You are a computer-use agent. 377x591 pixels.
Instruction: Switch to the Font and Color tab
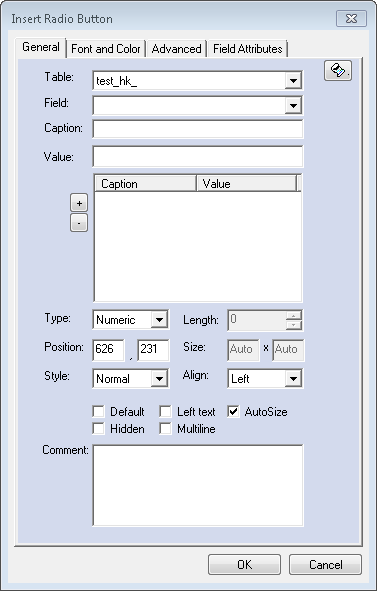coord(106,49)
